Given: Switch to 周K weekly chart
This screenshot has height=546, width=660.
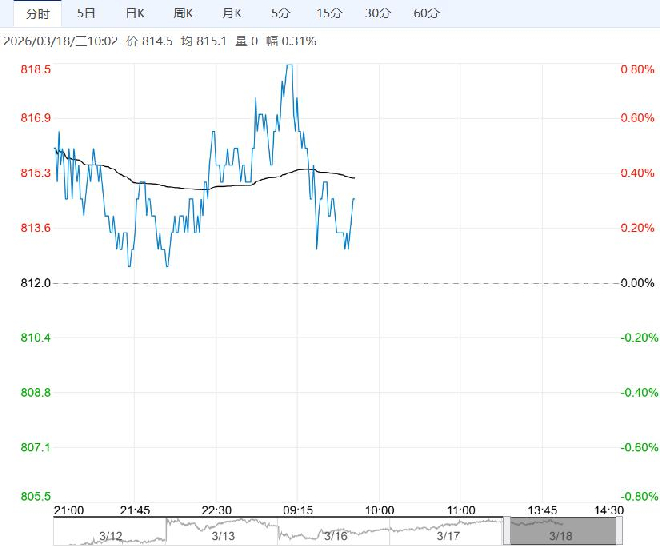Looking at the screenshot, I should coord(183,13).
